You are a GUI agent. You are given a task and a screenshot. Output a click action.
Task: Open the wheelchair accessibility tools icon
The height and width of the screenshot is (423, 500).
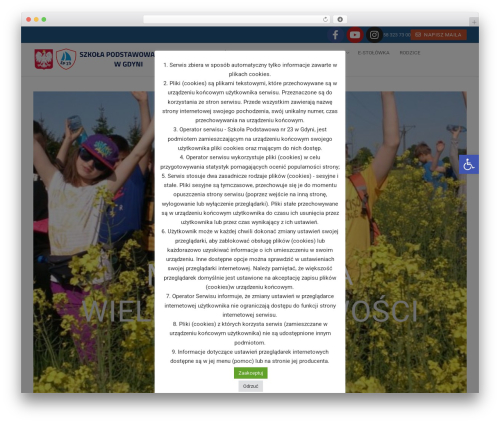click(469, 164)
